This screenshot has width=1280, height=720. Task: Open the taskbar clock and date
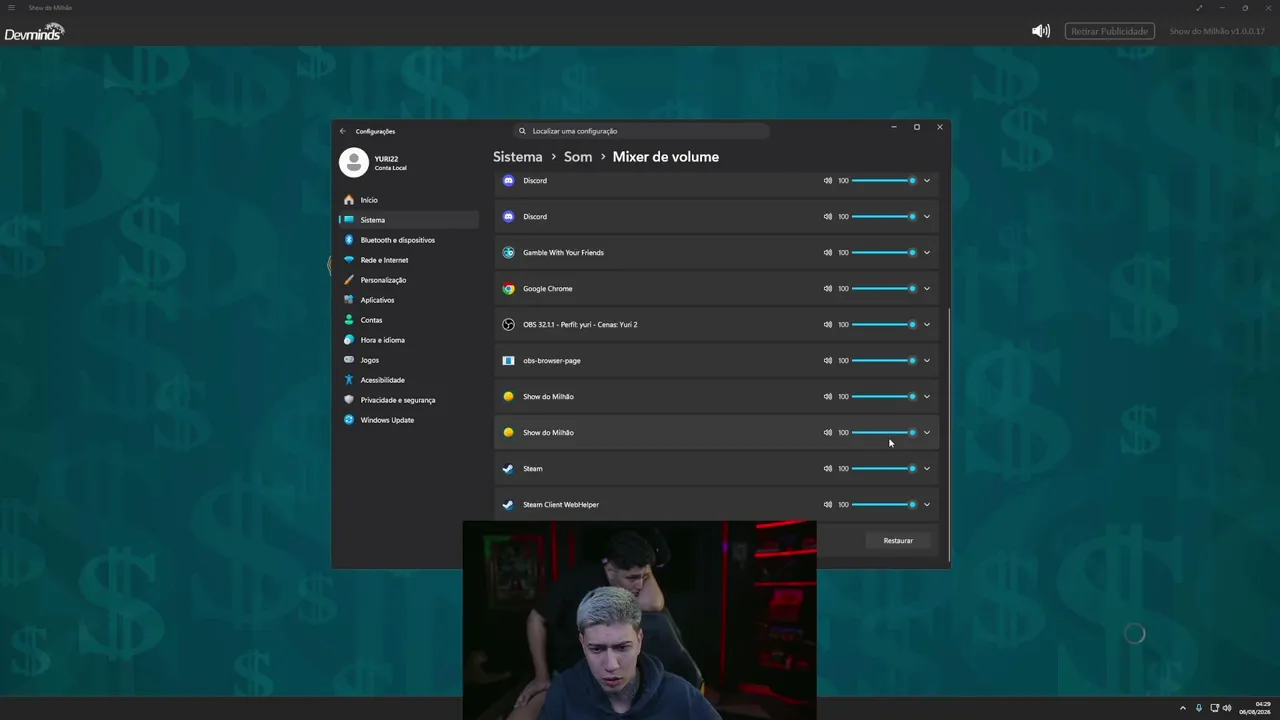point(1253,708)
